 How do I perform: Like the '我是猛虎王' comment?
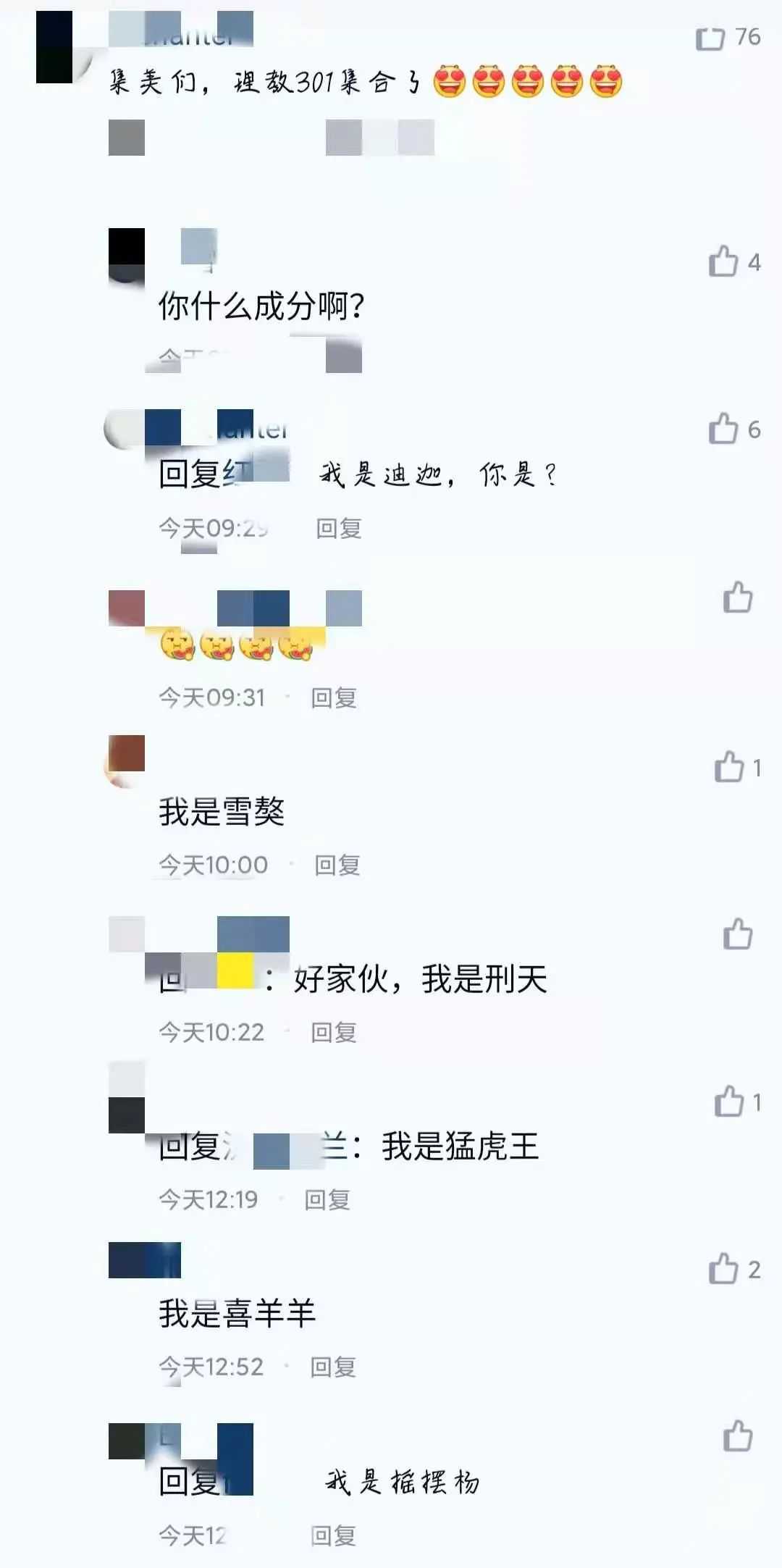tap(728, 1102)
